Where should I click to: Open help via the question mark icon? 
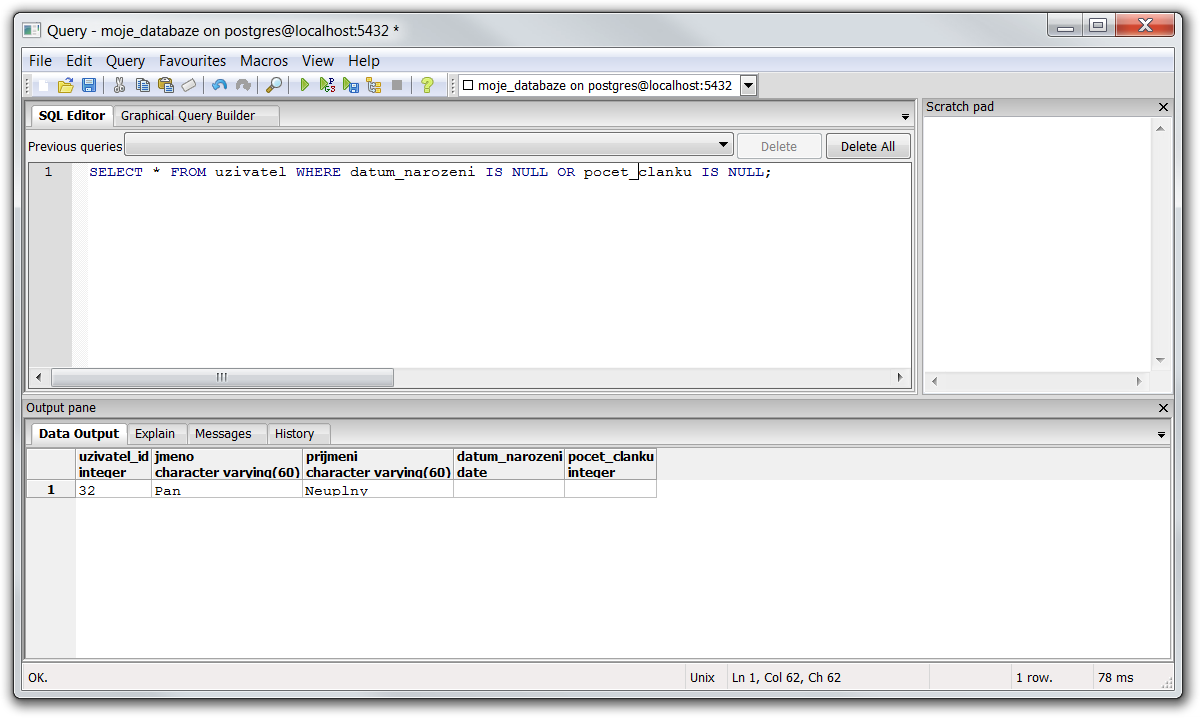(x=427, y=86)
